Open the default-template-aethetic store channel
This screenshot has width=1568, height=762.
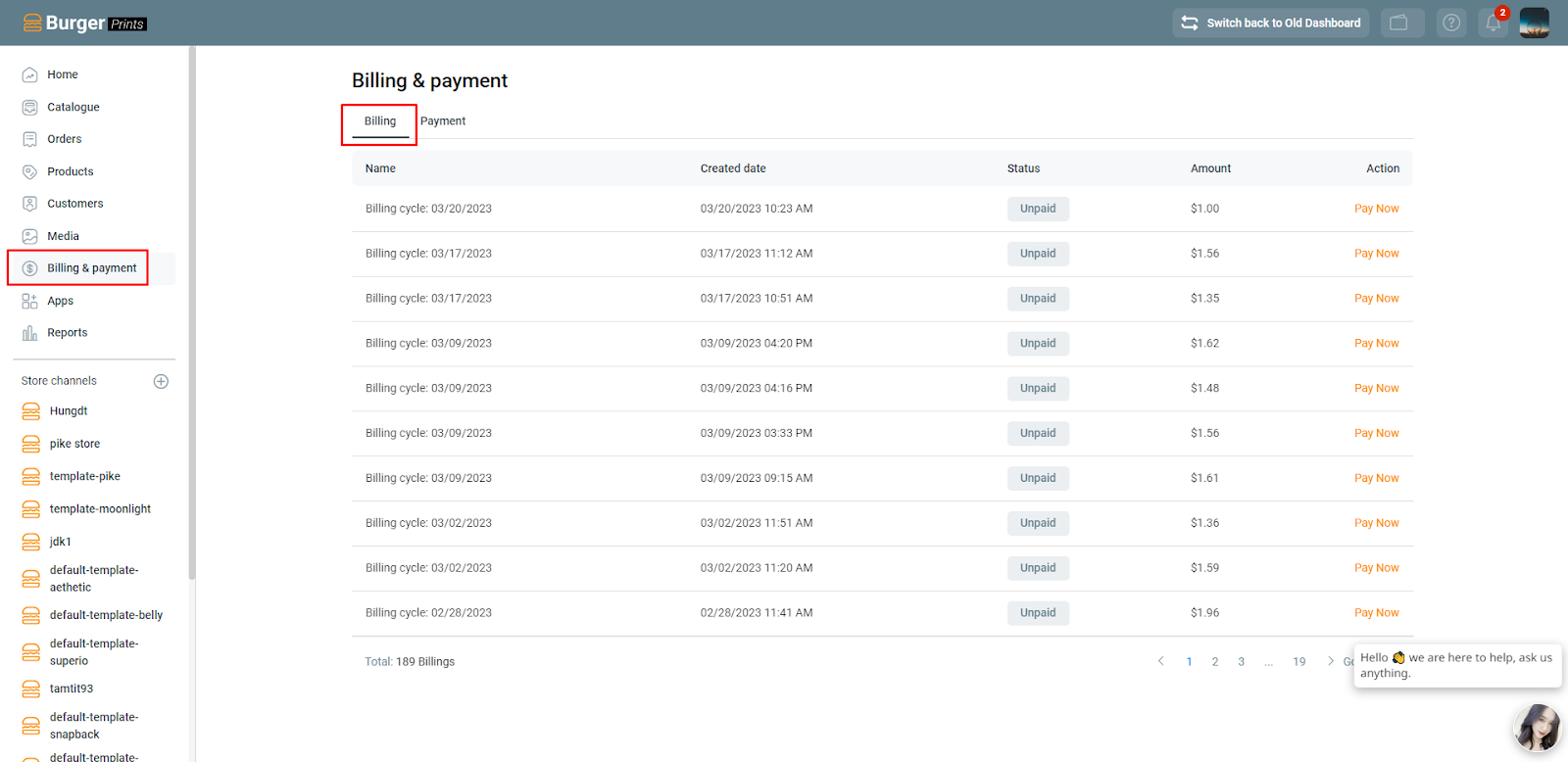point(94,579)
